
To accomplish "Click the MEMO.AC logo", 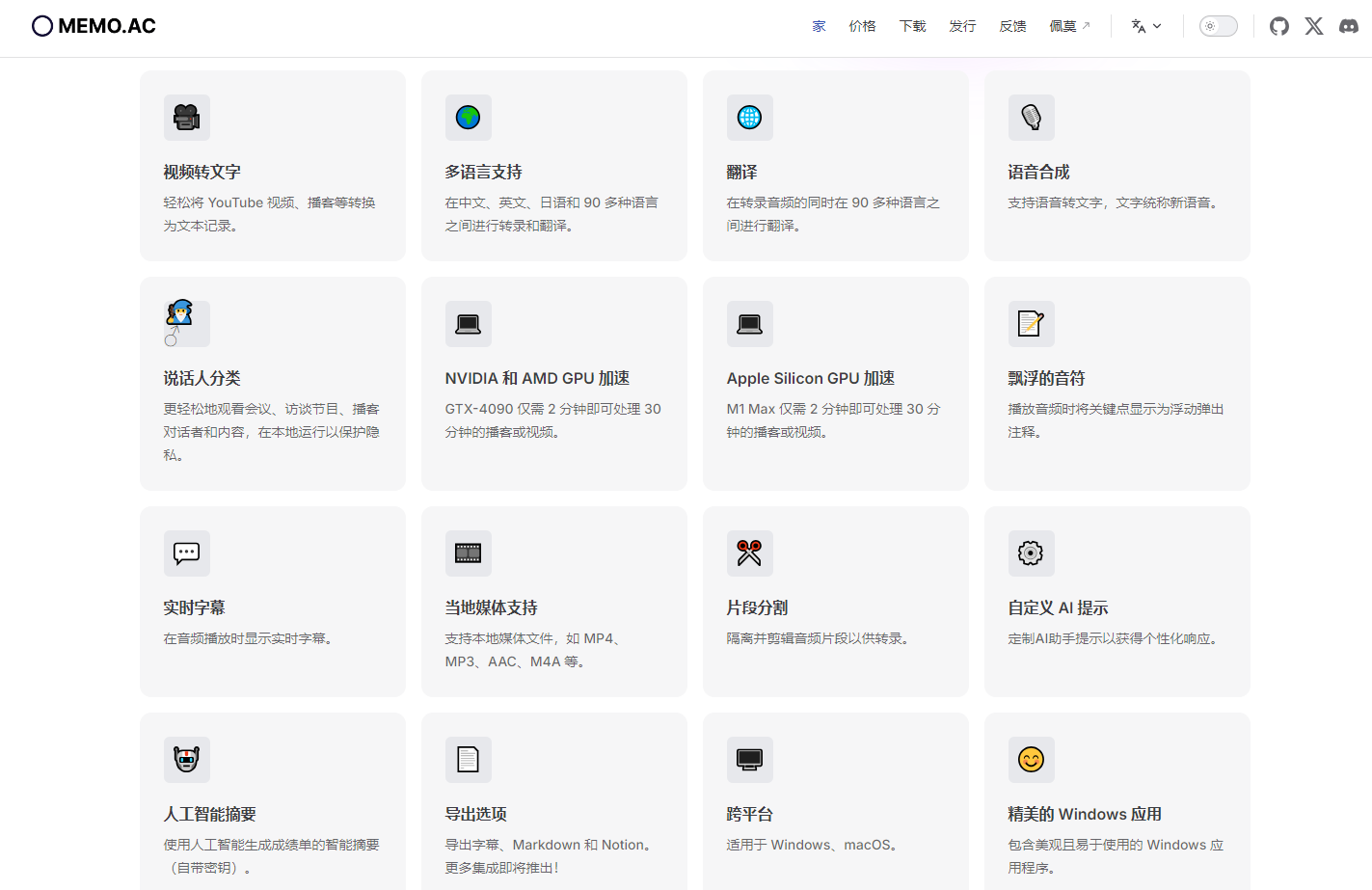I will click(94, 26).
